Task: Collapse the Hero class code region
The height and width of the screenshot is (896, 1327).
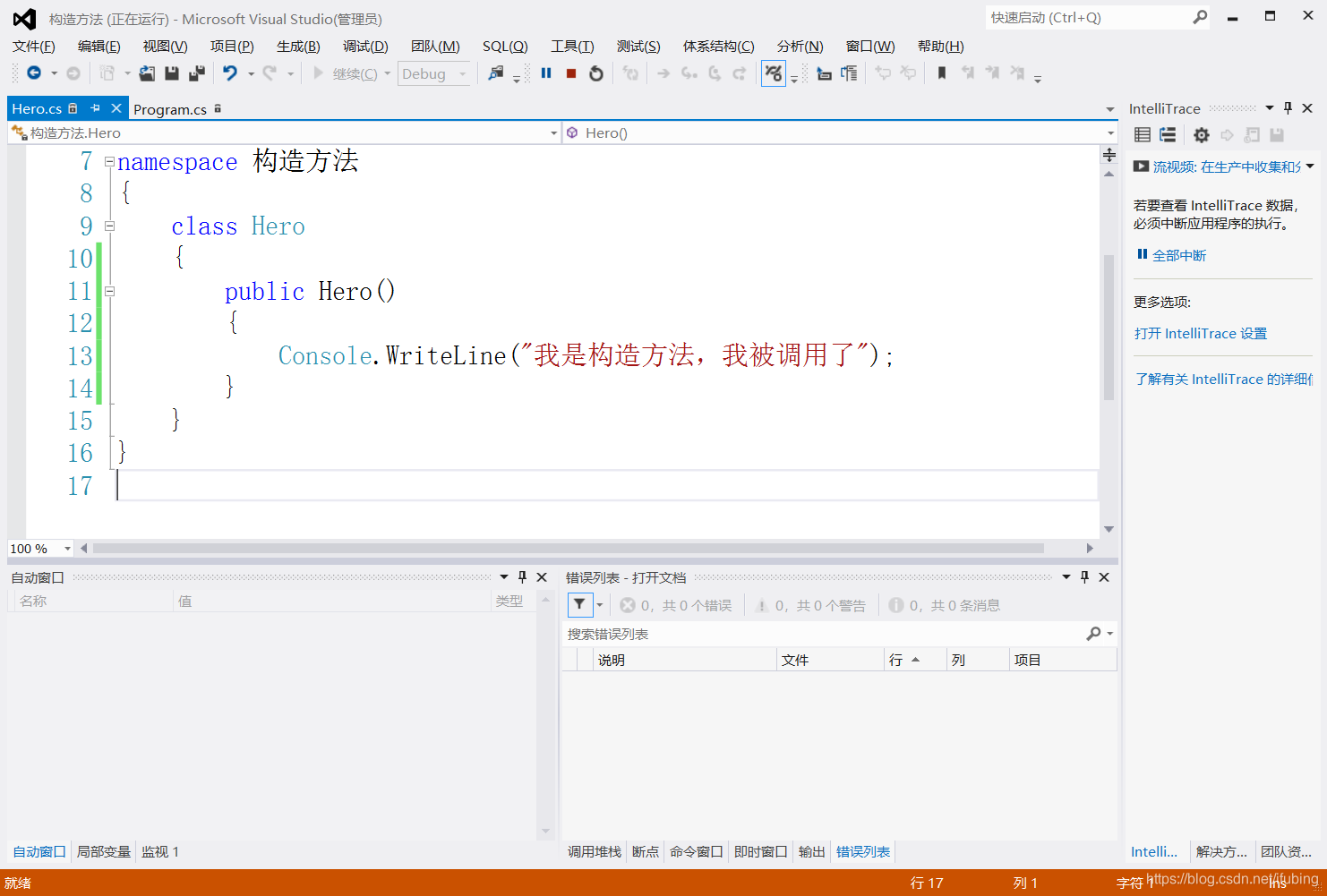Action: click(109, 226)
